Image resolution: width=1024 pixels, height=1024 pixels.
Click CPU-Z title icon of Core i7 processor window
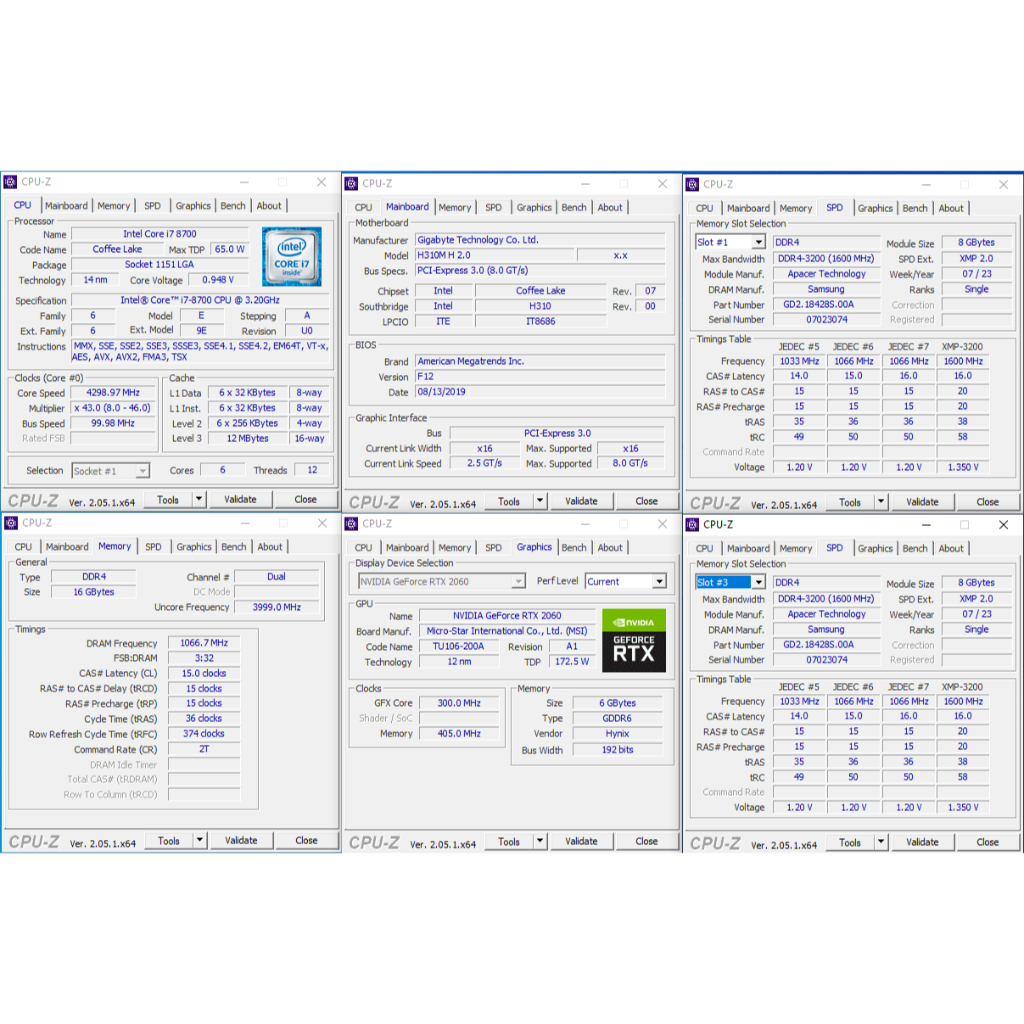[10, 182]
